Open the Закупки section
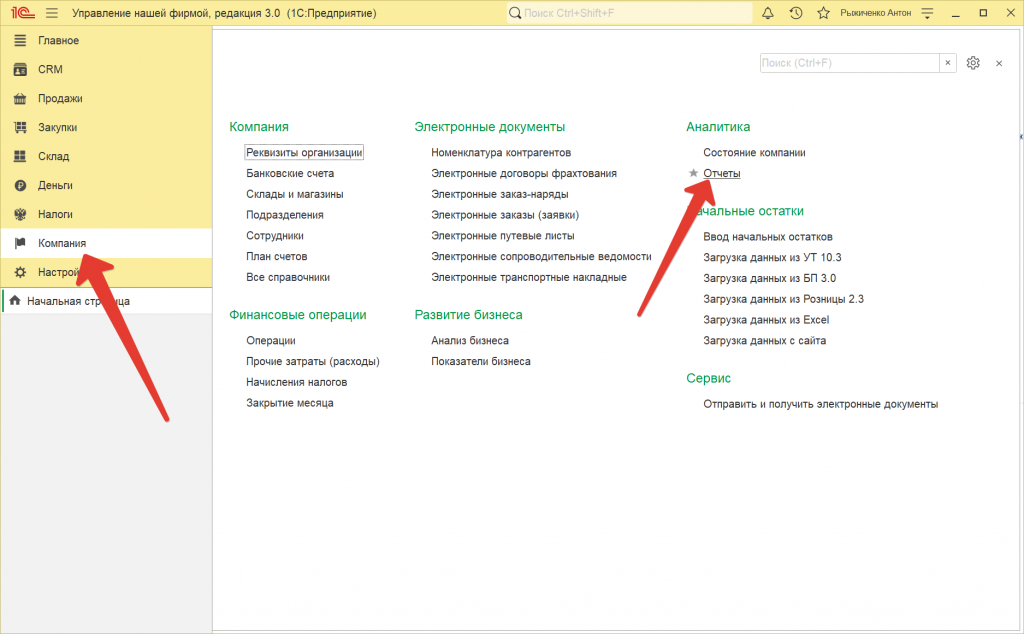Screen dimensions: 1024x634 [x=57, y=127]
